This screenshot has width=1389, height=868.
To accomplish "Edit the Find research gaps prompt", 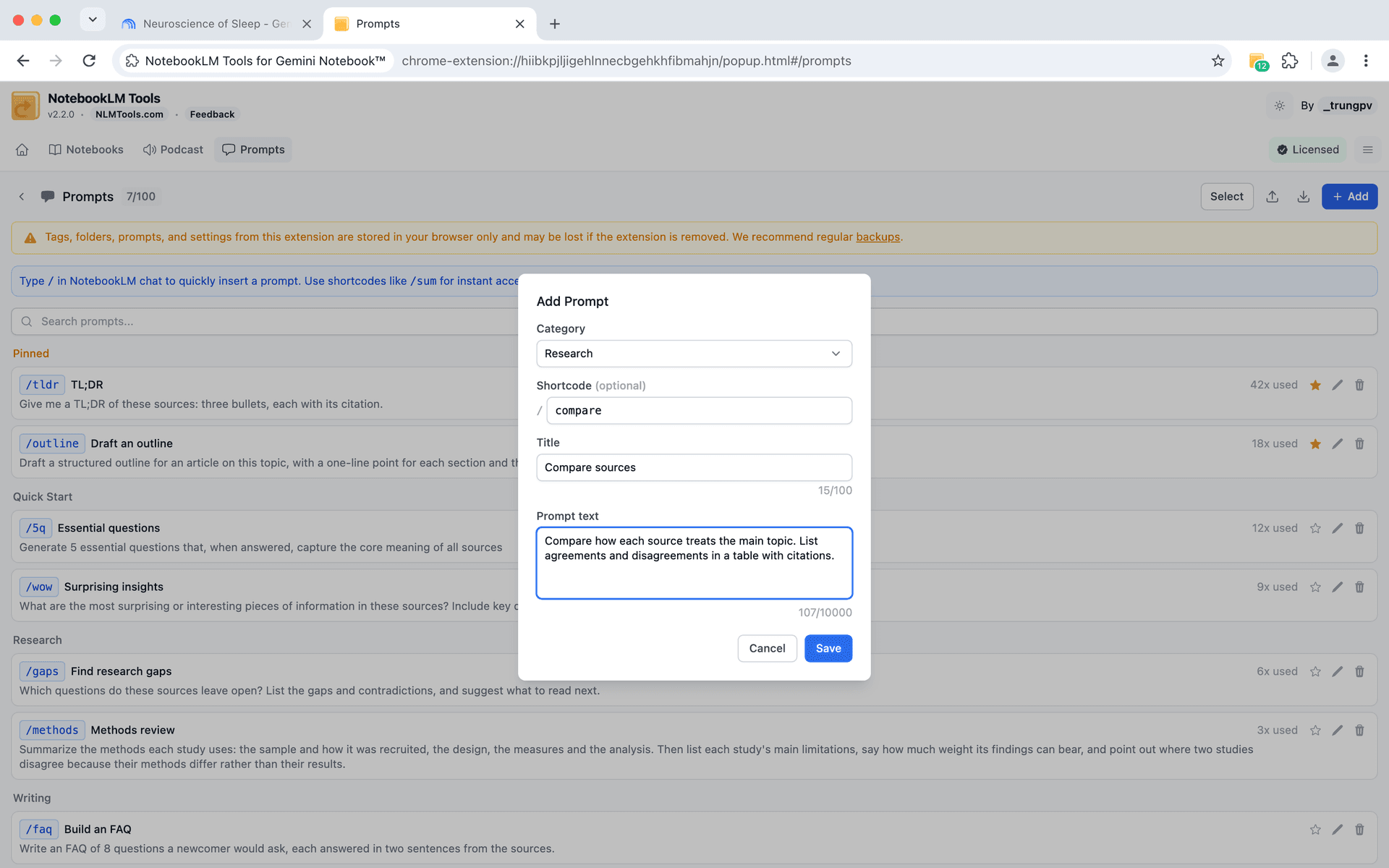I will (1338, 671).
